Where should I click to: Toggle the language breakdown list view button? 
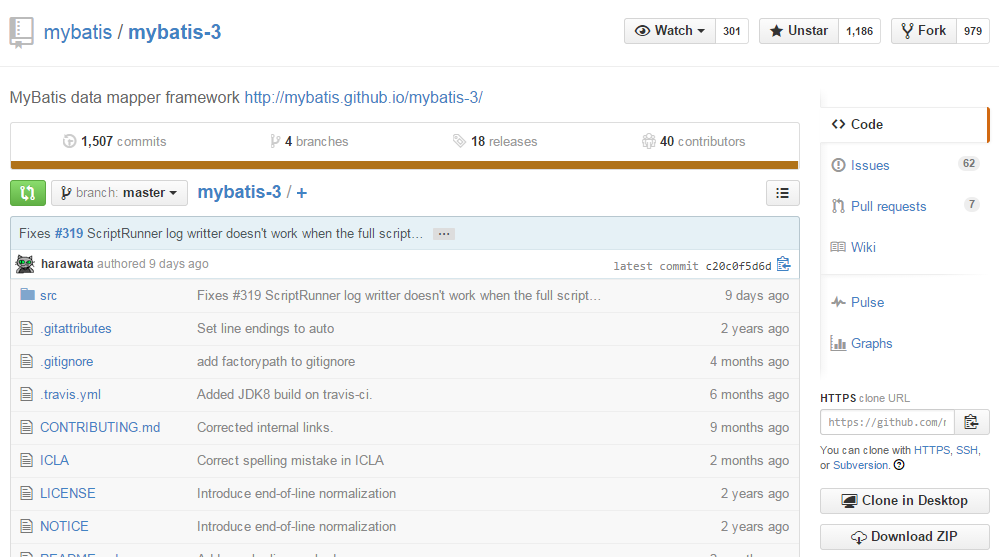click(782, 193)
